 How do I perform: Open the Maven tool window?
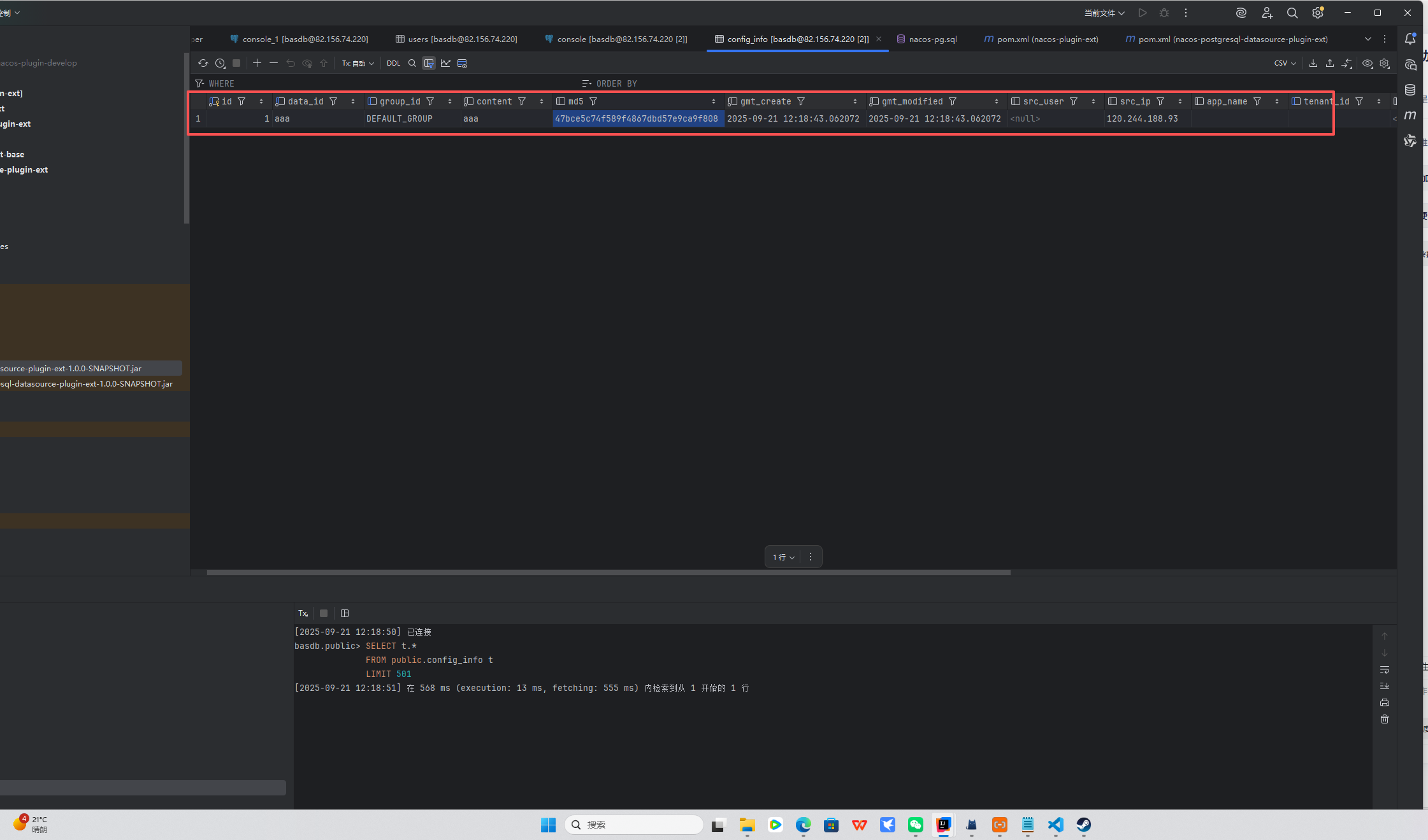pyautogui.click(x=1410, y=117)
